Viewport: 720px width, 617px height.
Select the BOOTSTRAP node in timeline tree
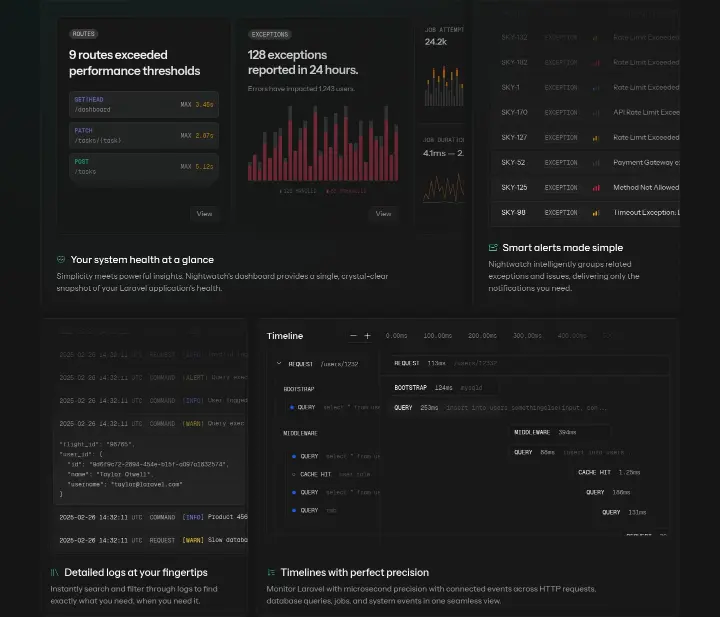pyautogui.click(x=299, y=389)
